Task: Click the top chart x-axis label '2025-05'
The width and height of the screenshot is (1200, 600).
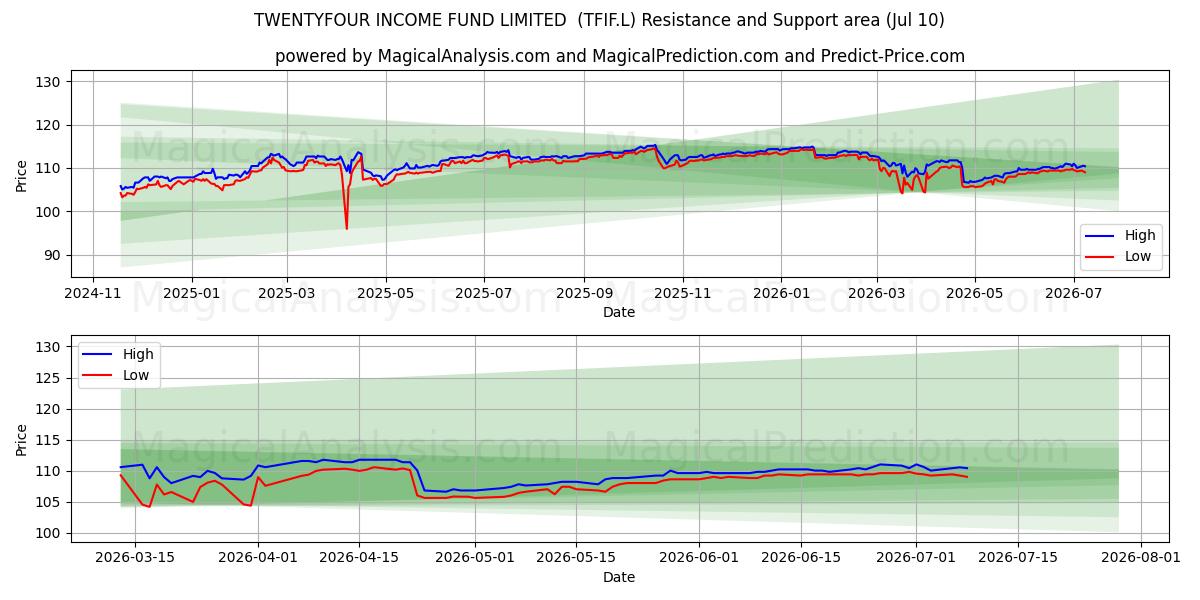Action: pyautogui.click(x=386, y=294)
